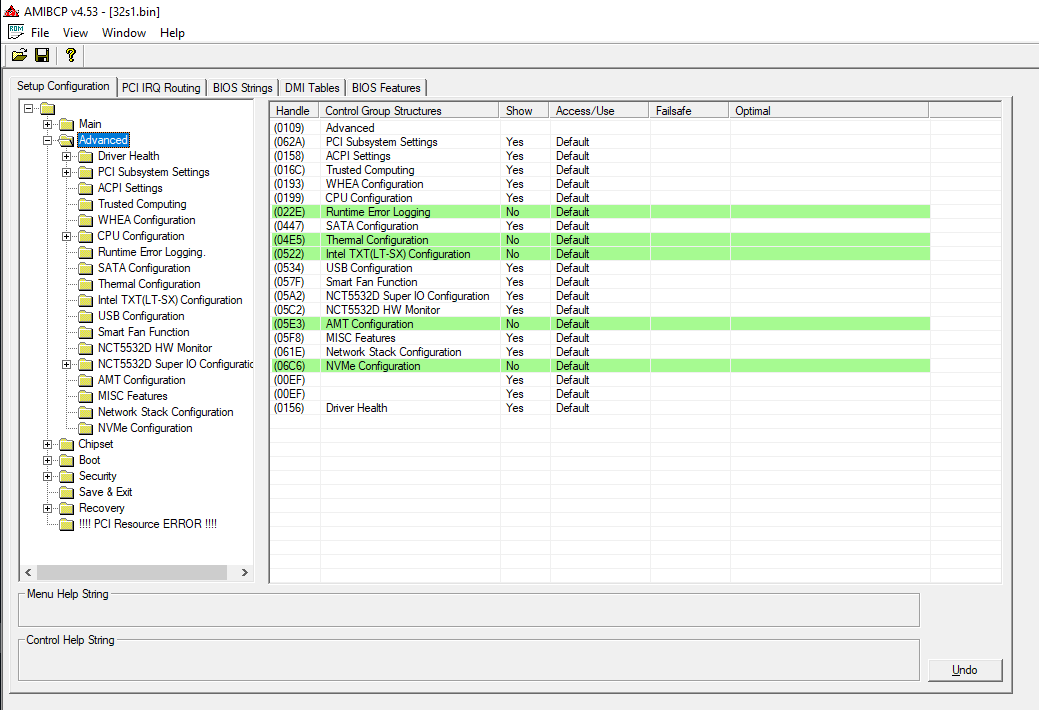Switch to the BIOS Strings tab
The width and height of the screenshot is (1039, 710).
tap(243, 88)
